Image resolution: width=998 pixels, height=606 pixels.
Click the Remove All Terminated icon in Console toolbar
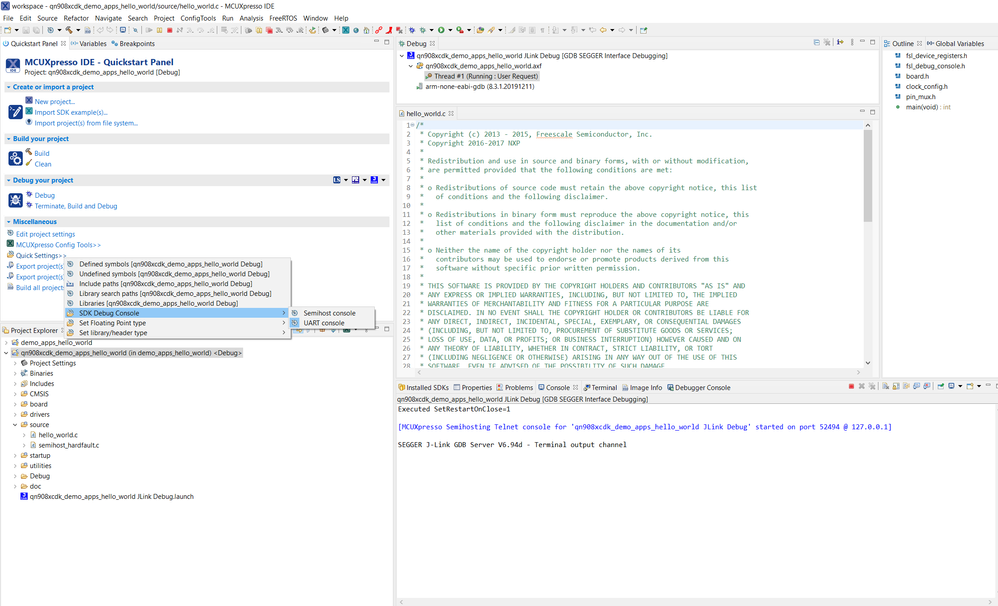pyautogui.click(x=872, y=386)
